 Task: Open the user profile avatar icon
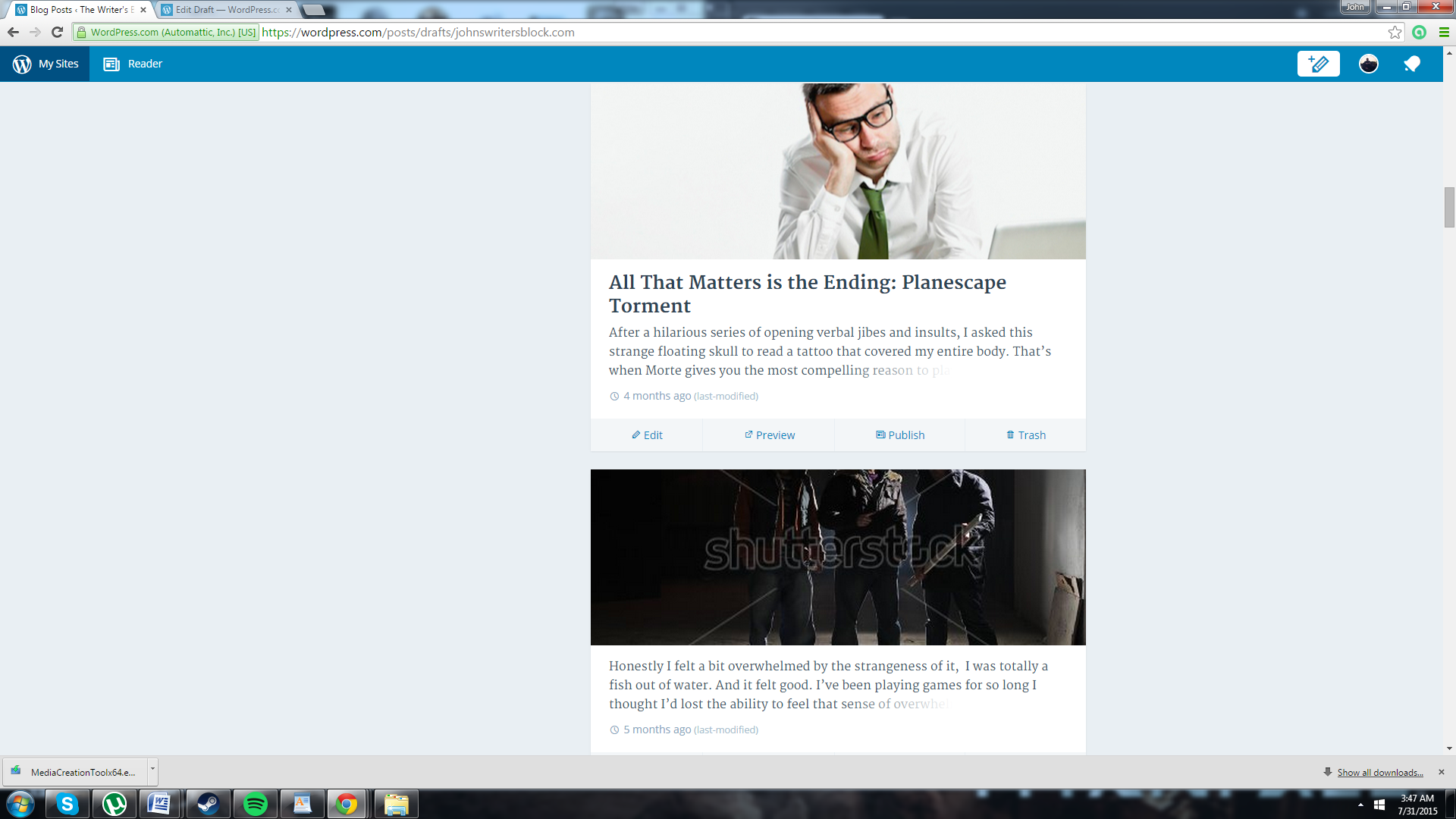click(1368, 64)
